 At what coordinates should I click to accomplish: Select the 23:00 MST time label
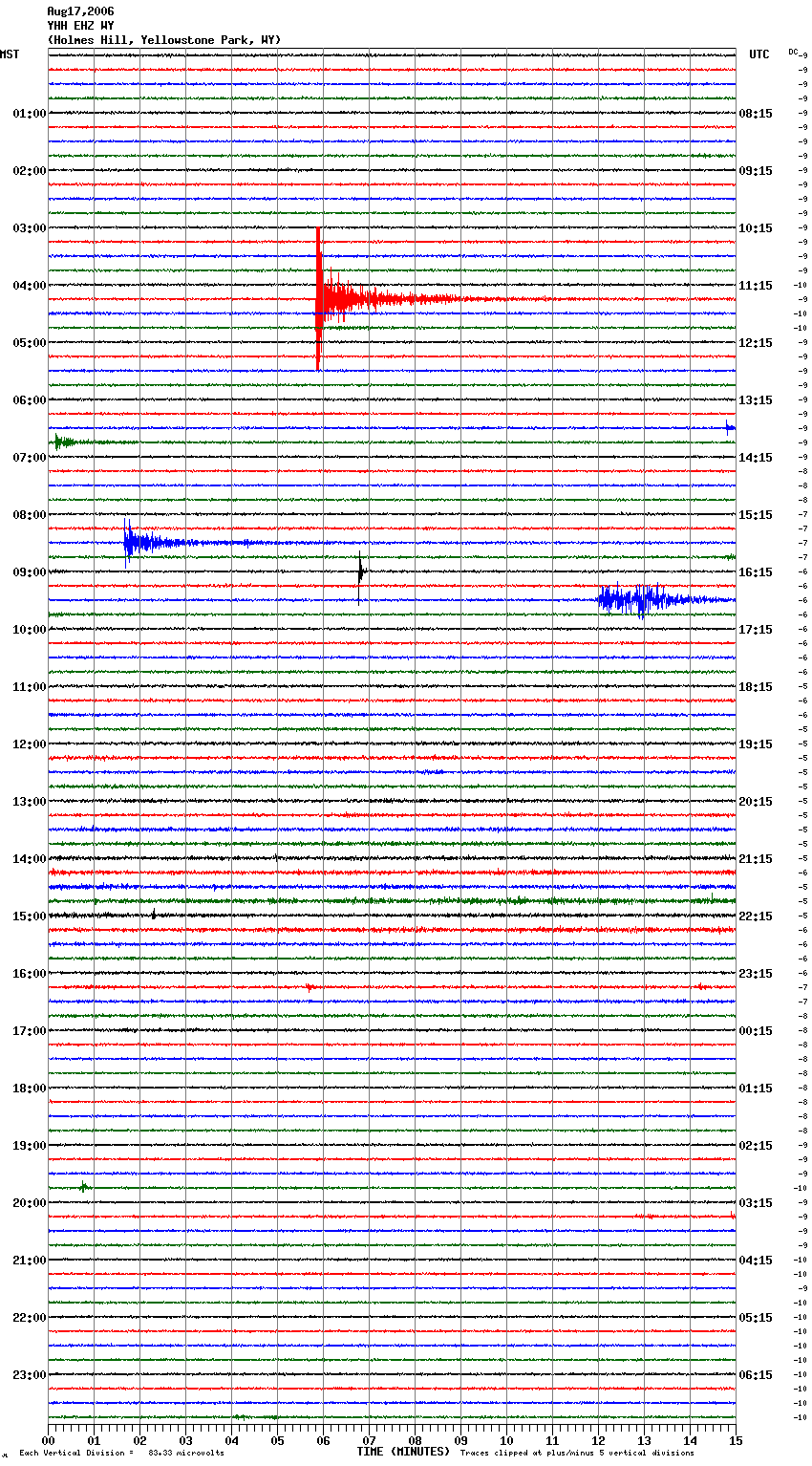(30, 1375)
